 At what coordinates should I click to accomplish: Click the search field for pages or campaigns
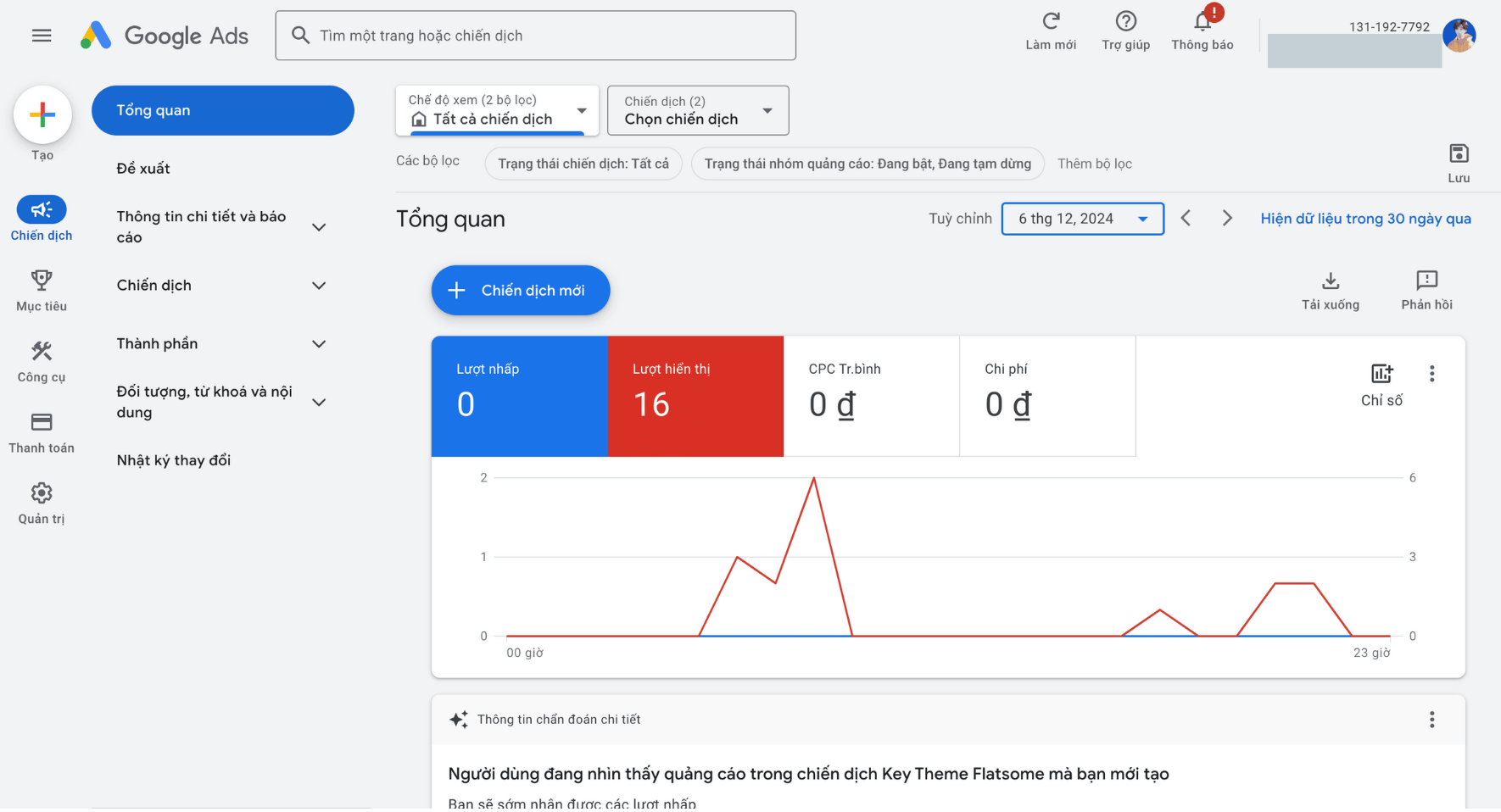pyautogui.click(x=536, y=36)
